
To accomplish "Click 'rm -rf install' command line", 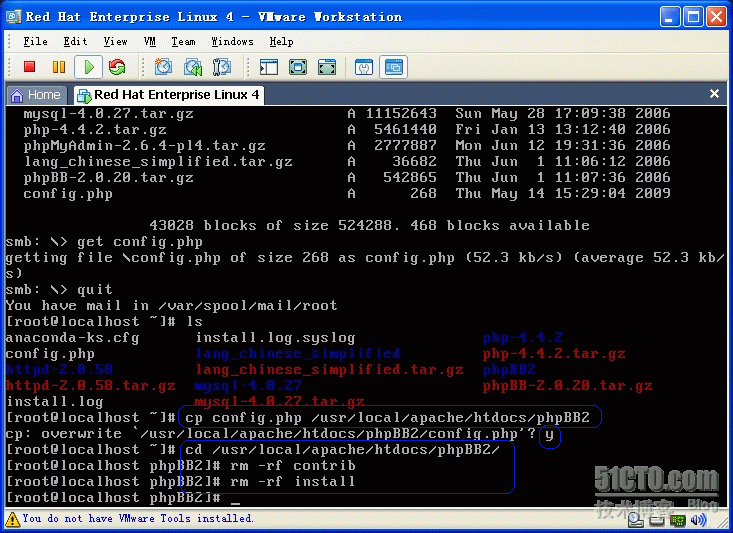I will tap(293, 482).
